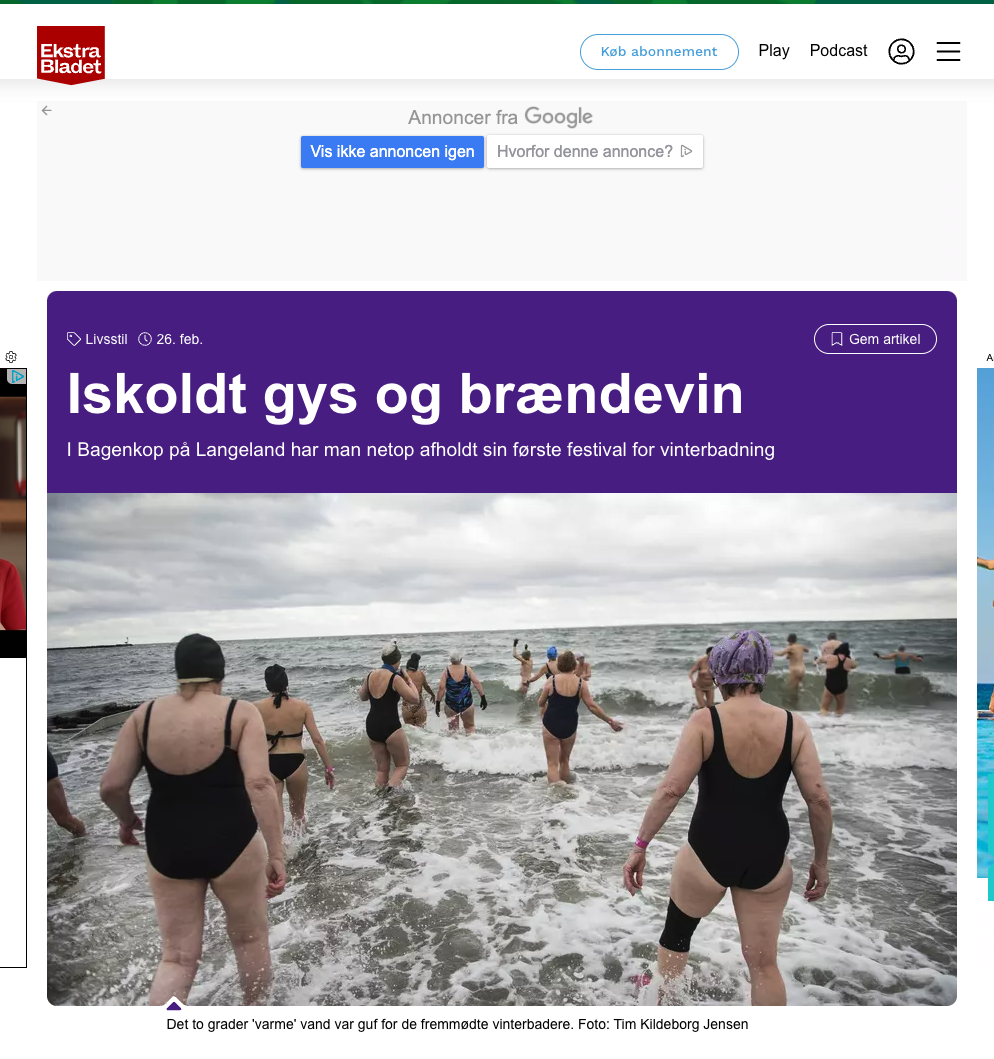
Task: Click the gear icon above the left ad
Action: (11, 357)
